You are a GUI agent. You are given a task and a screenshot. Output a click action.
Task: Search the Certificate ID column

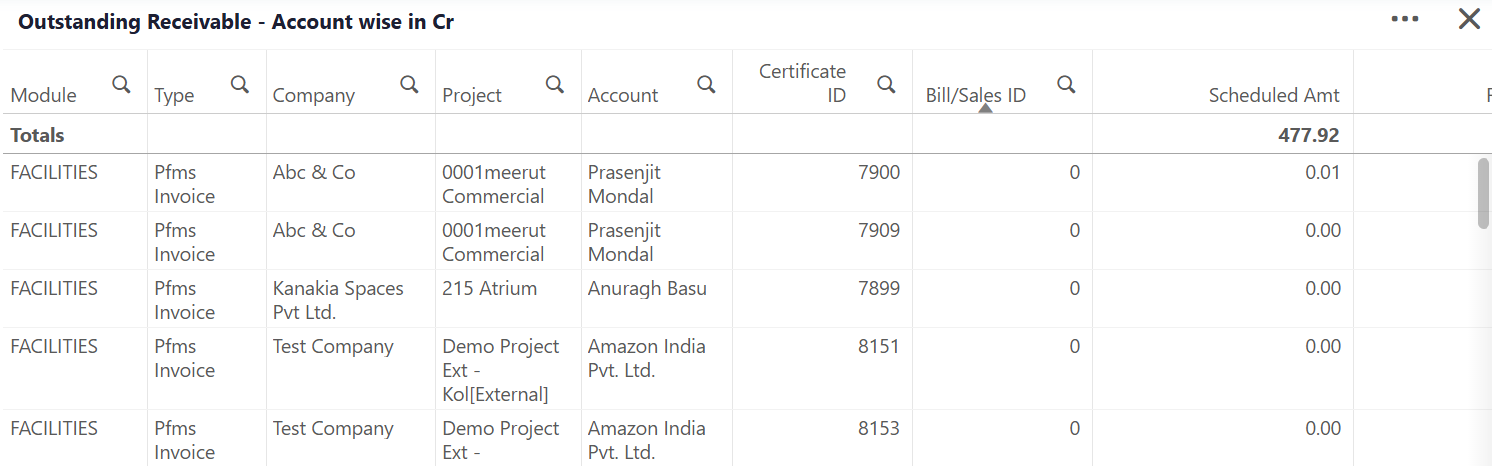[x=886, y=84]
